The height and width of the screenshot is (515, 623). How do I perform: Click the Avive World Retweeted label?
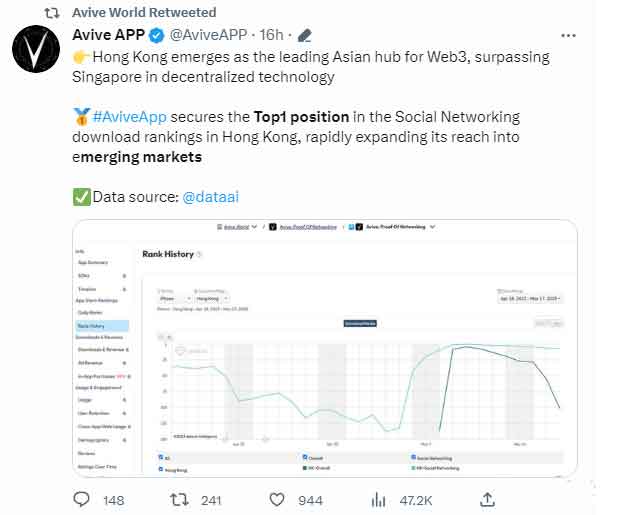click(x=144, y=12)
